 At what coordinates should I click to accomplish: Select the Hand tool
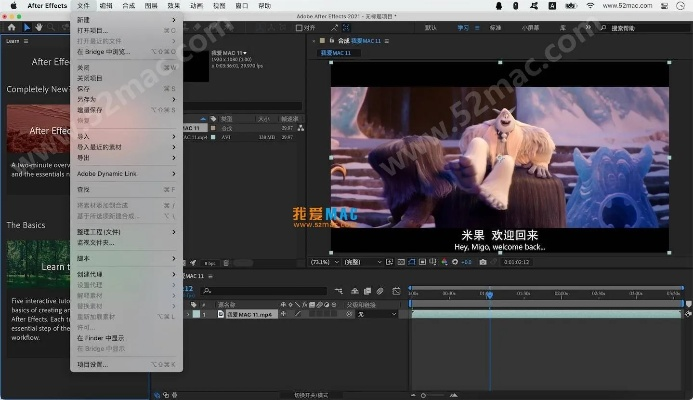tap(38, 28)
